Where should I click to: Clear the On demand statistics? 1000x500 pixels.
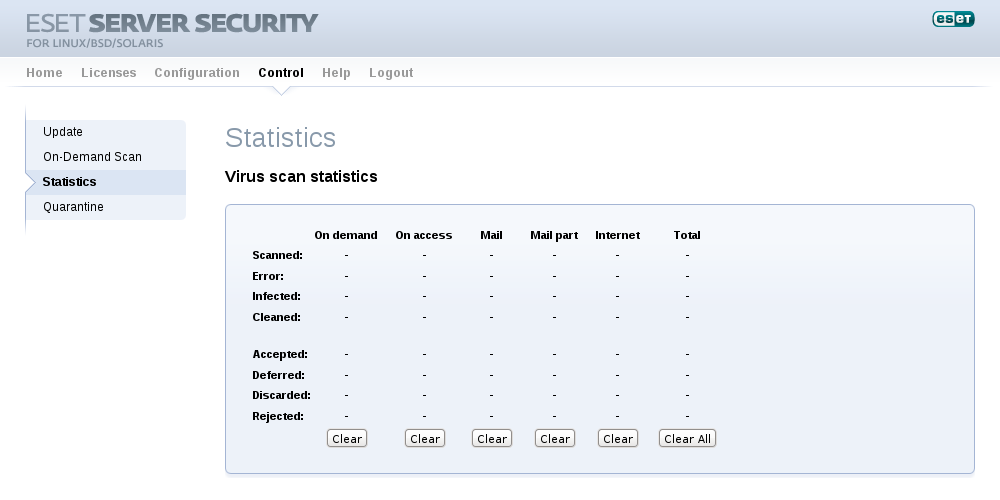coord(347,439)
